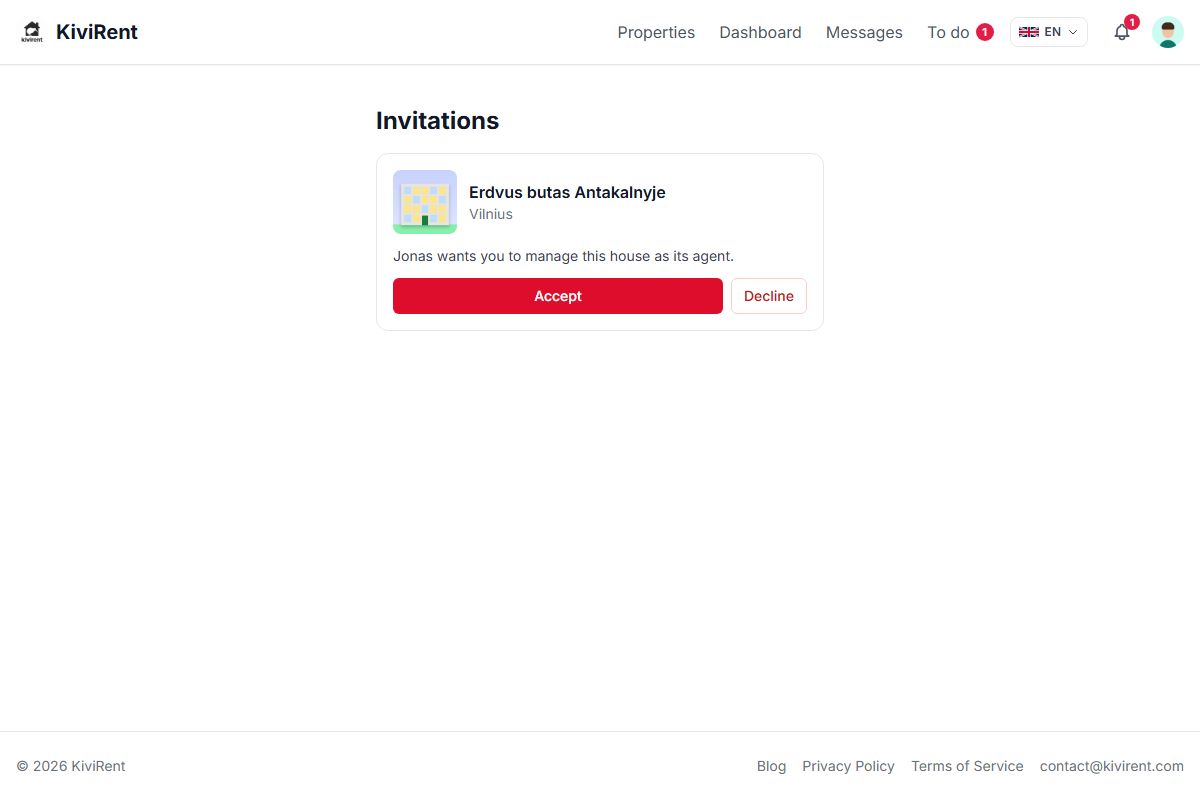Click the contact@kivirent.com email link
1200x800 pixels.
pyautogui.click(x=1112, y=766)
